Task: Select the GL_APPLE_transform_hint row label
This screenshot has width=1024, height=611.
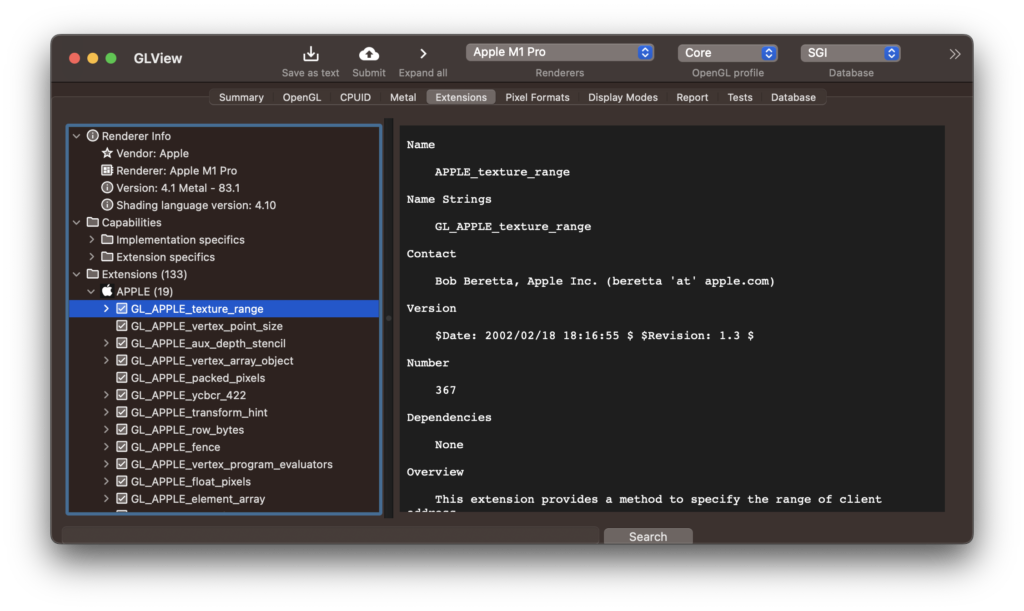Action: tap(199, 413)
